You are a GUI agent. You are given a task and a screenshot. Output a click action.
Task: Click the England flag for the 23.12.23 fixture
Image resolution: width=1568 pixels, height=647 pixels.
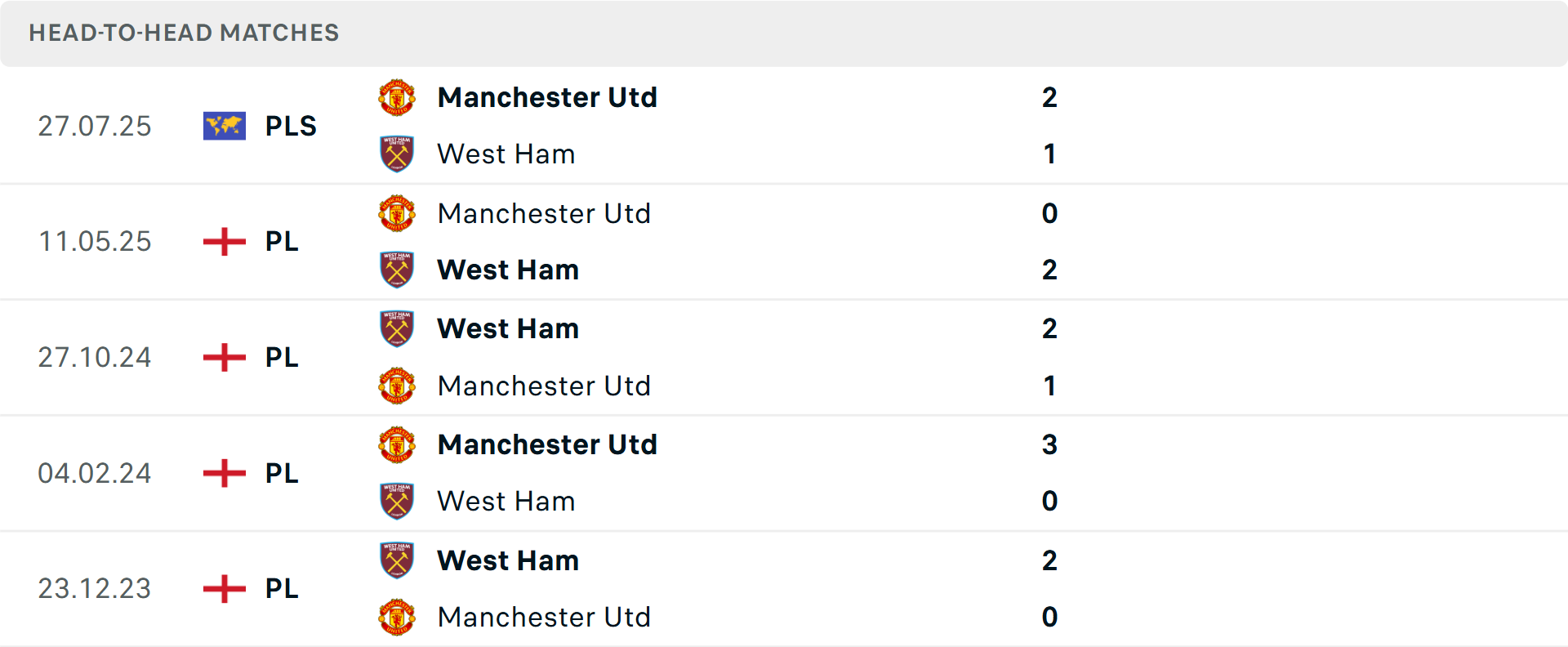[x=224, y=588]
